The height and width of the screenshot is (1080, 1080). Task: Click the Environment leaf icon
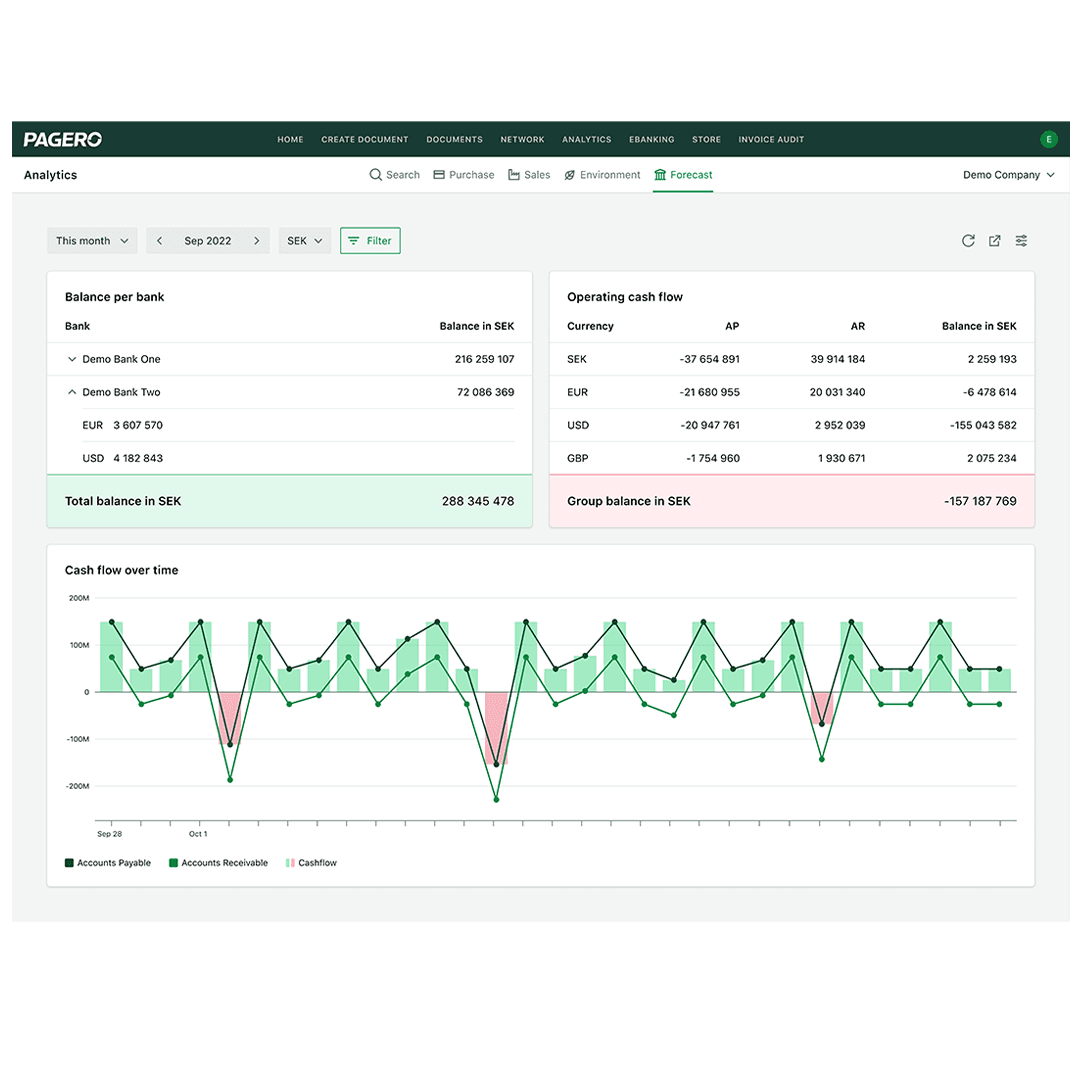click(570, 175)
